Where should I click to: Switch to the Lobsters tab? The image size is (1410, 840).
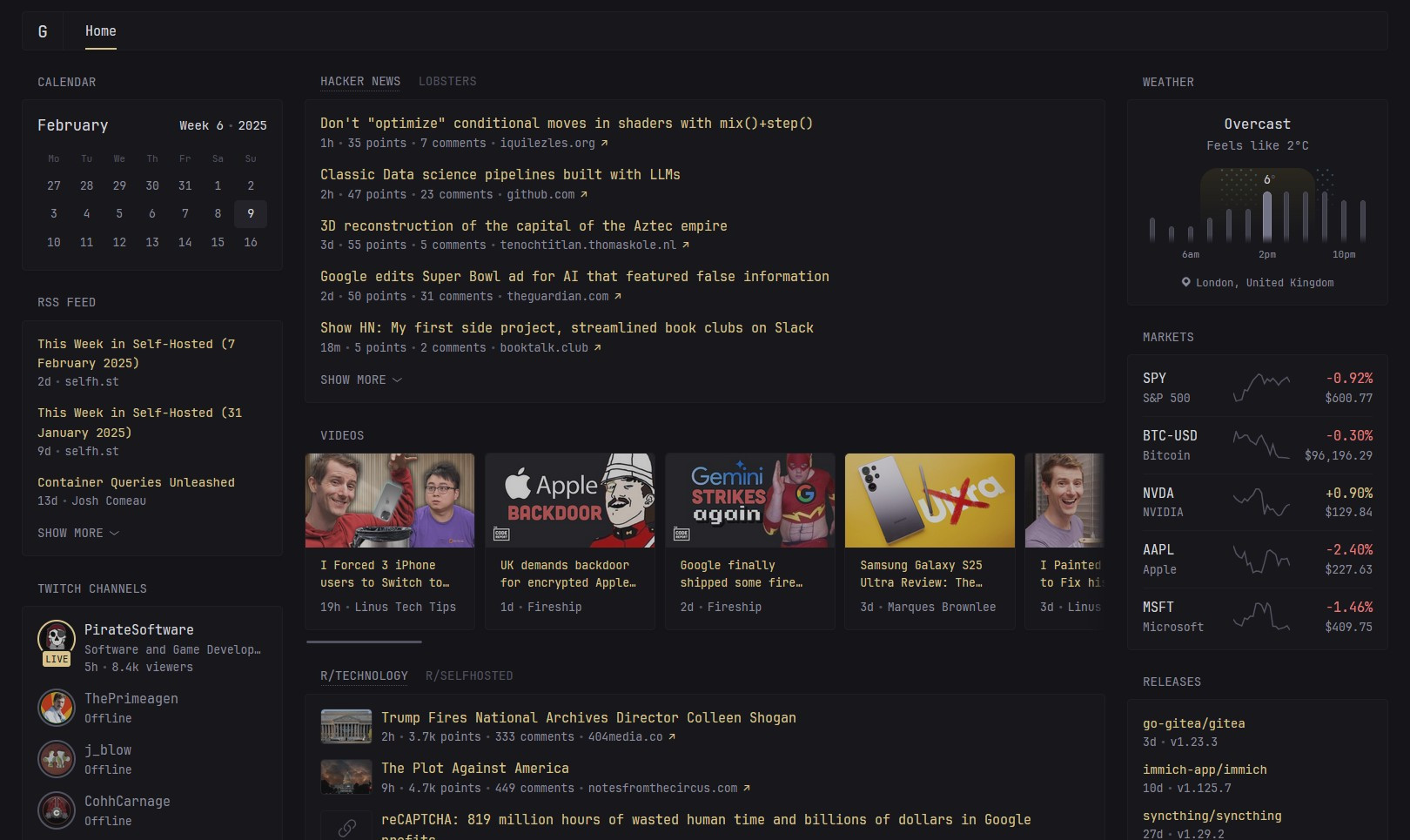[x=447, y=81]
